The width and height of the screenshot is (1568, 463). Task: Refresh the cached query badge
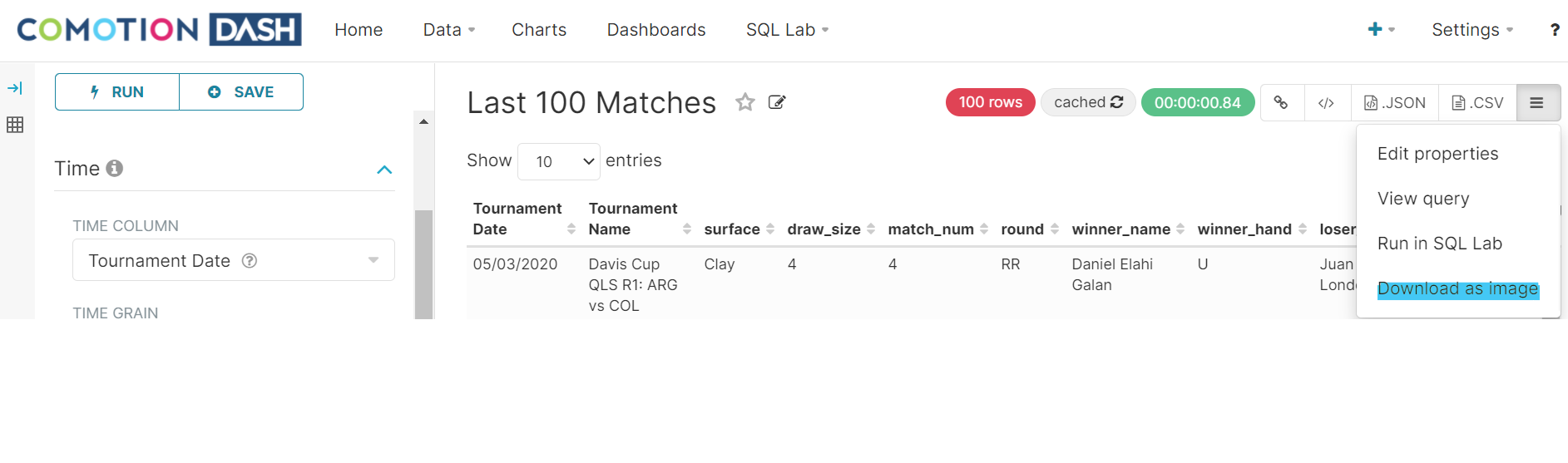pyautogui.click(x=1088, y=102)
